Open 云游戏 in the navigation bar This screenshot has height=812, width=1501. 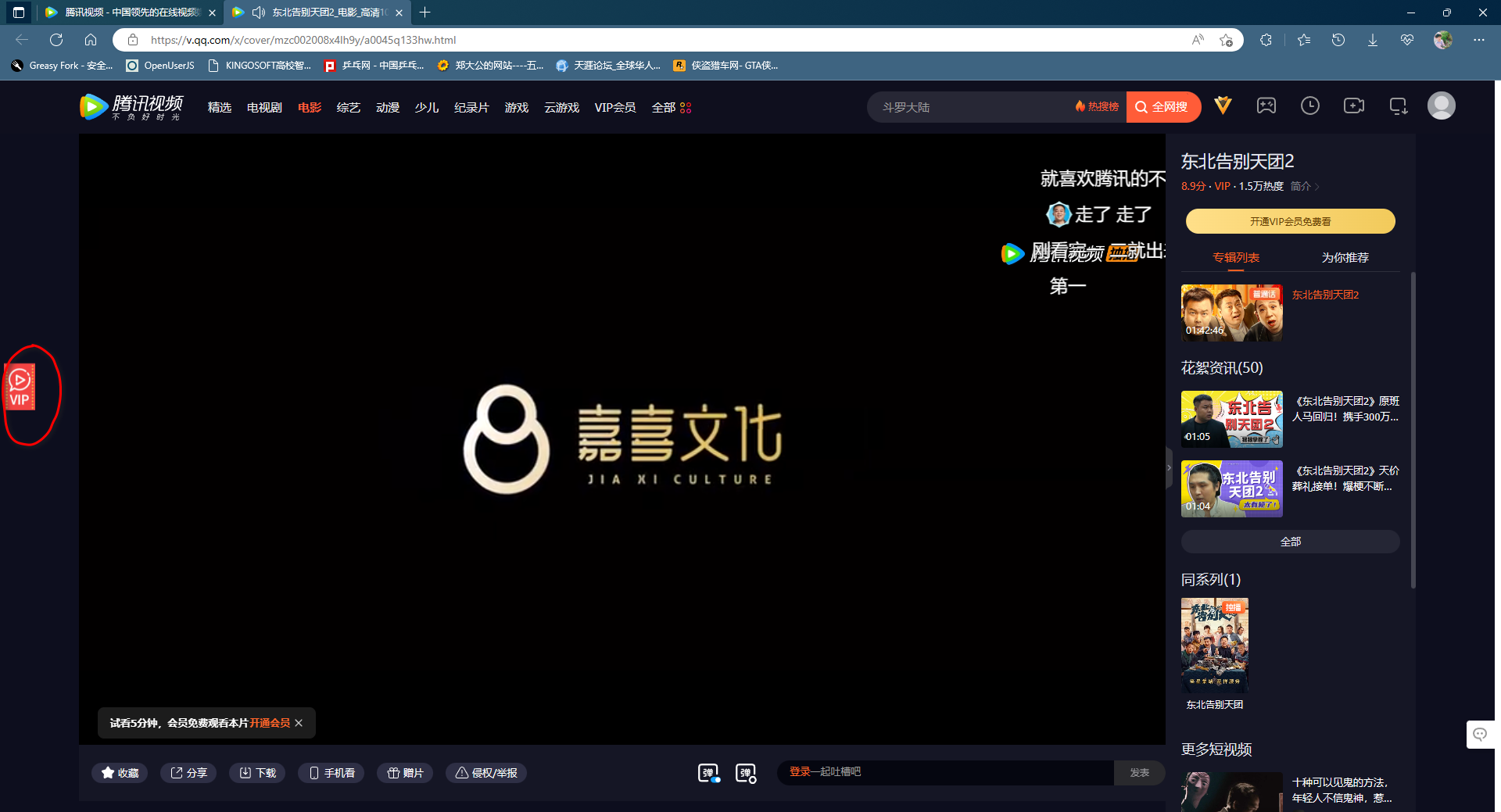point(562,108)
